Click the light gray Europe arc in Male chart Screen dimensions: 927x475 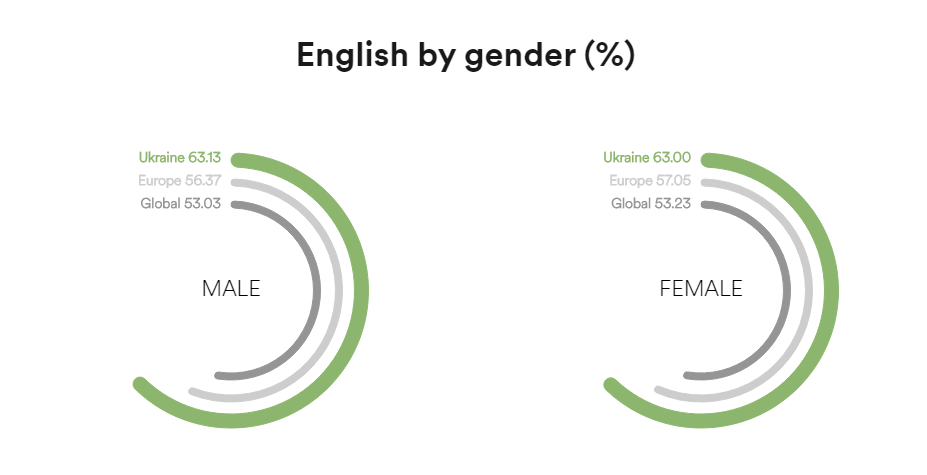(x=338, y=290)
